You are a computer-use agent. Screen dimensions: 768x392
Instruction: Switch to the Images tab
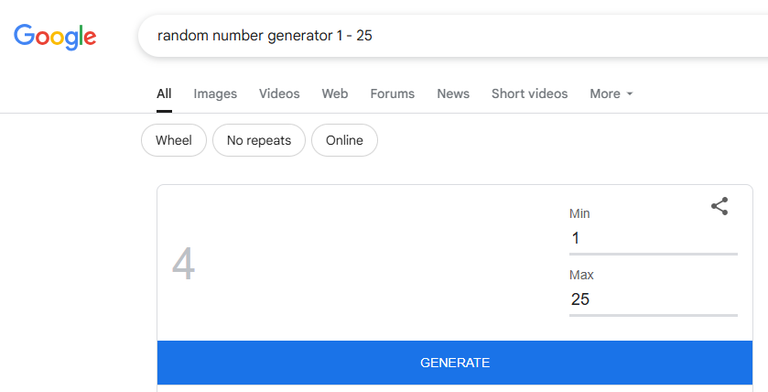[x=215, y=94]
